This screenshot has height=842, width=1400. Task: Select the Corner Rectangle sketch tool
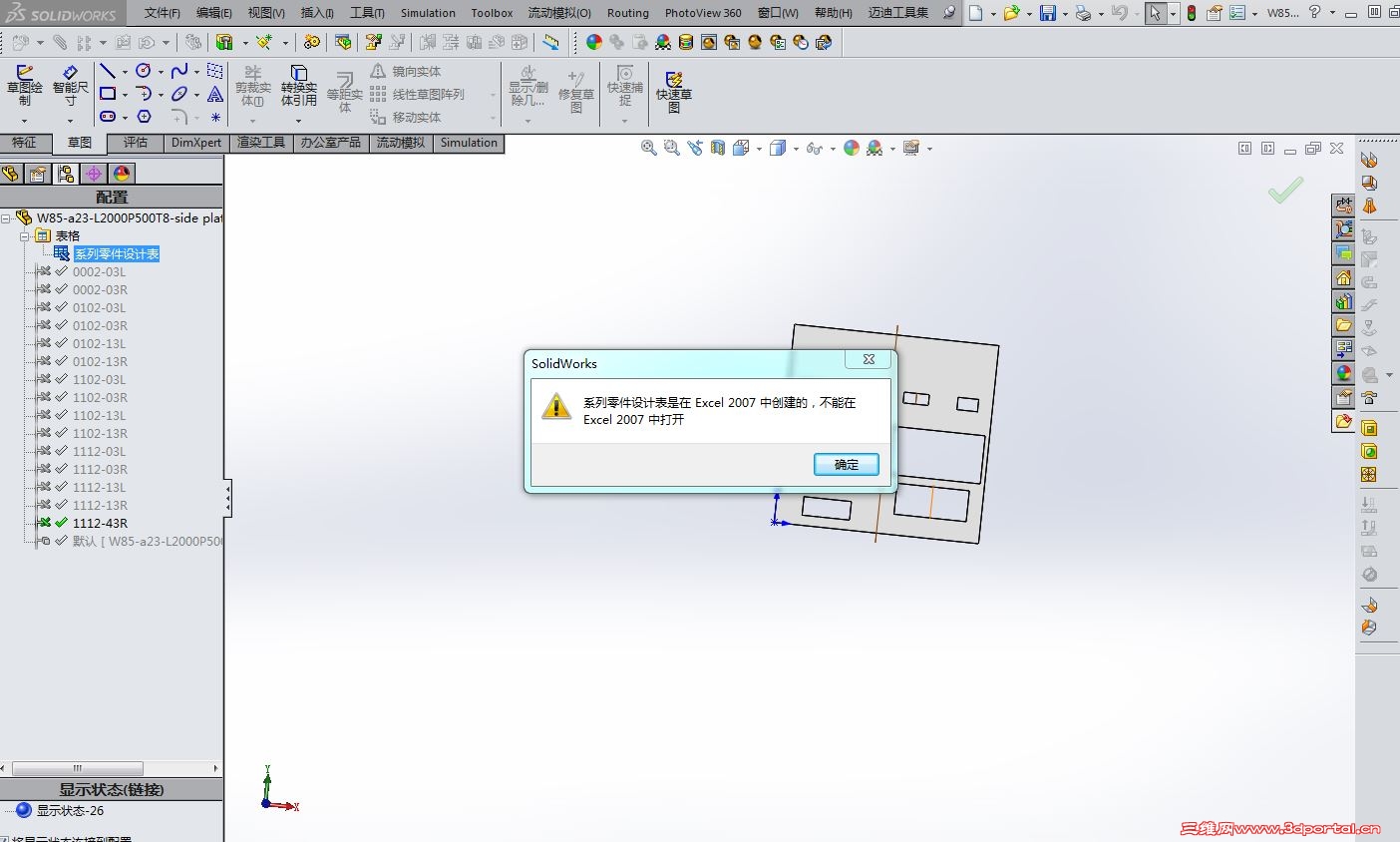pos(107,94)
